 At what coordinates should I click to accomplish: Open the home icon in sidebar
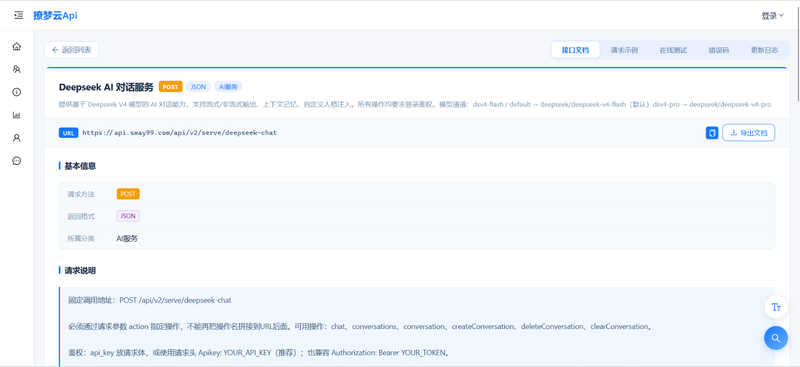[x=17, y=46]
